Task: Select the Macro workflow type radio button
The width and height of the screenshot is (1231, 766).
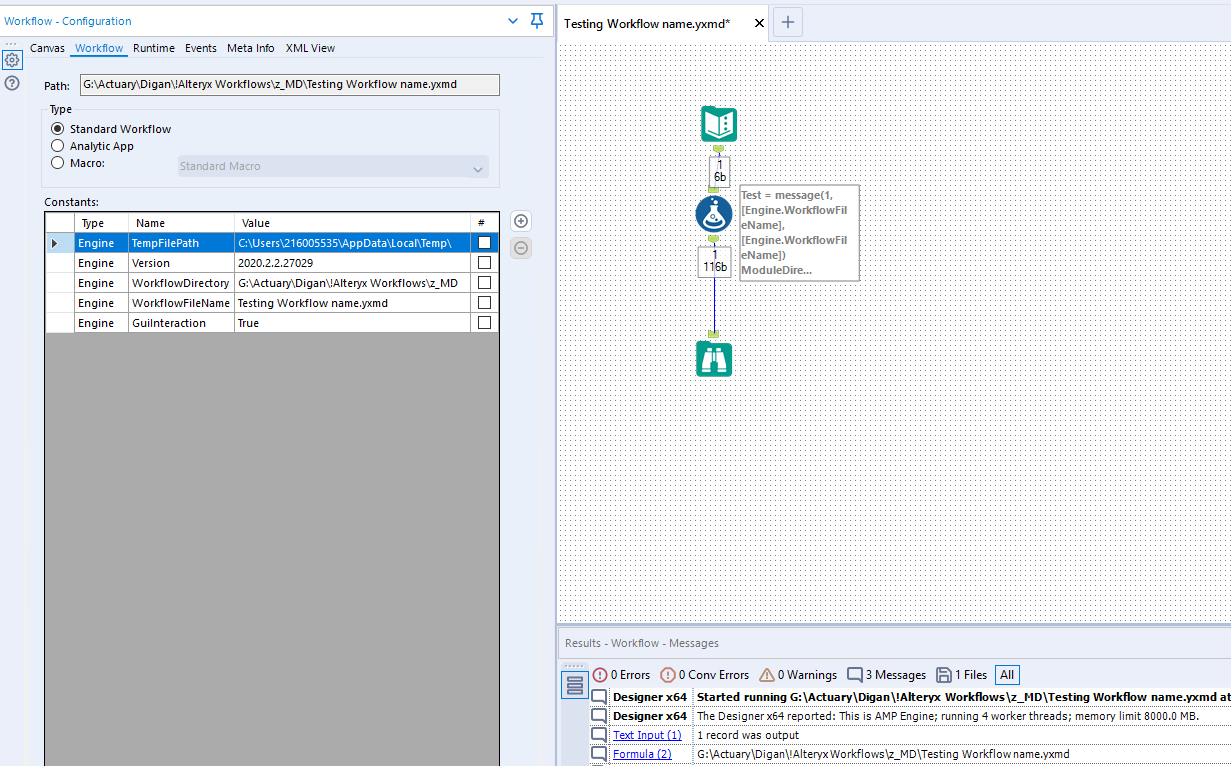Action: [58, 163]
